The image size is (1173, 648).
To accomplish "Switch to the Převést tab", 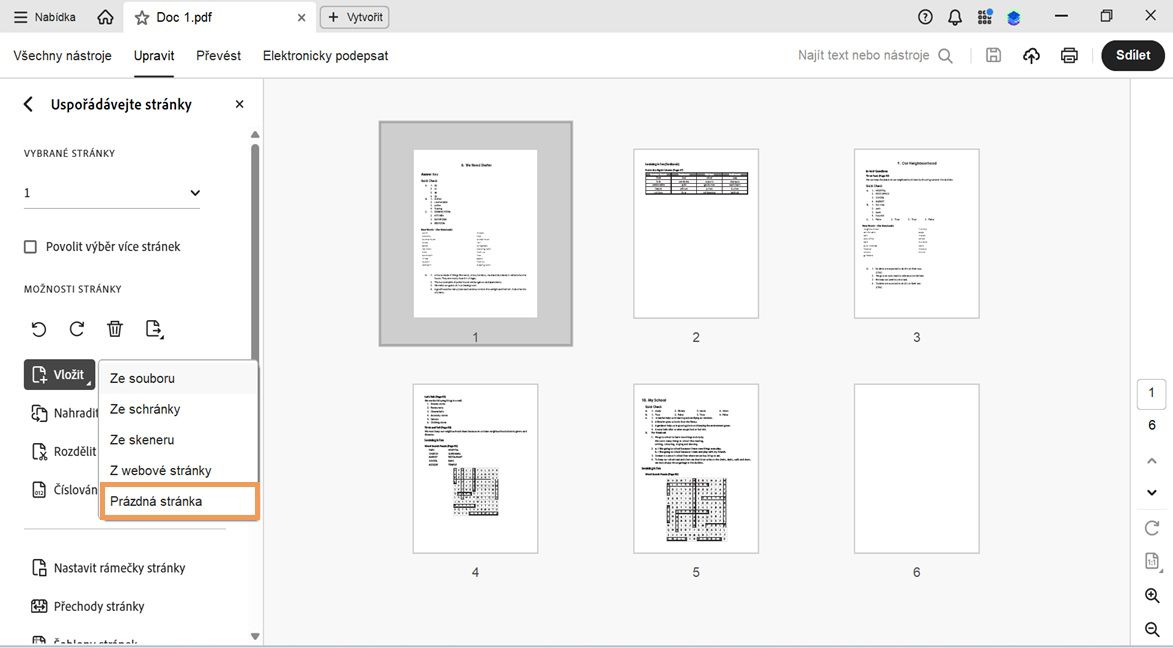I will point(218,55).
